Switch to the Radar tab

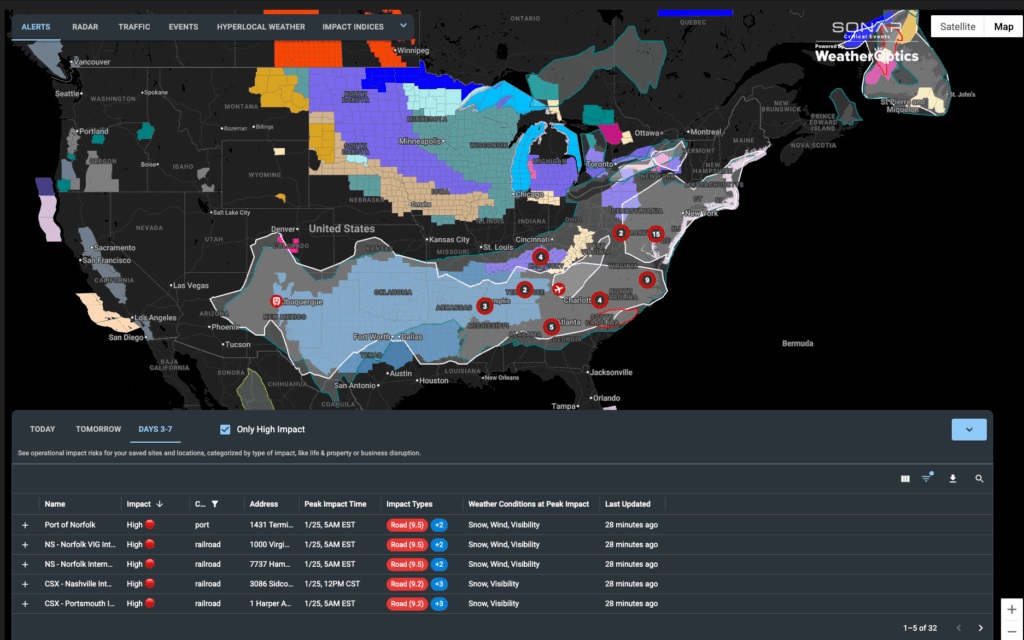point(85,27)
